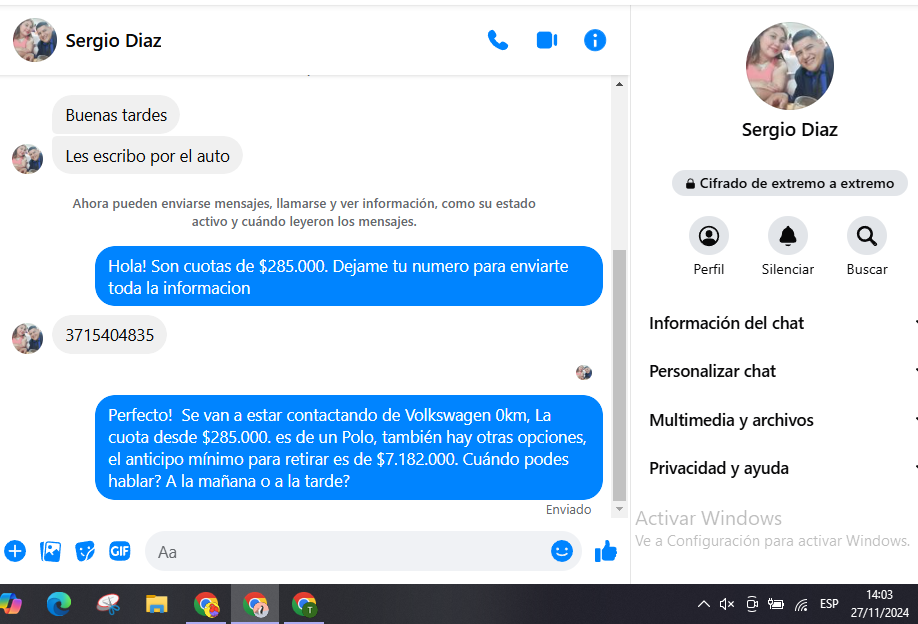Open the GIF picker
Screen dimensions: 918x624
click(x=120, y=551)
